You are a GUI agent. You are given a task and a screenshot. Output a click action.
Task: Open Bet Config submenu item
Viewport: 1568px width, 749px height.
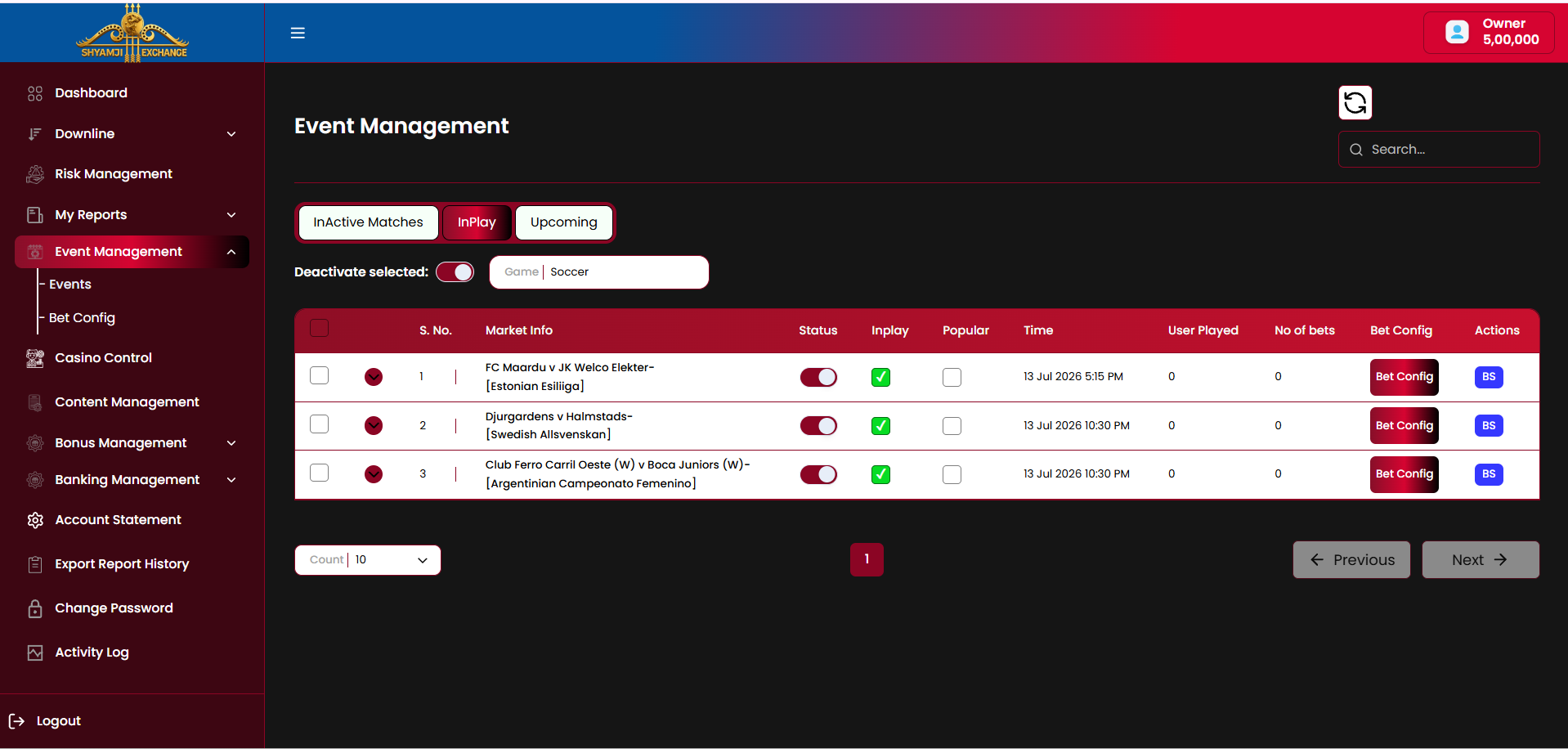(82, 318)
